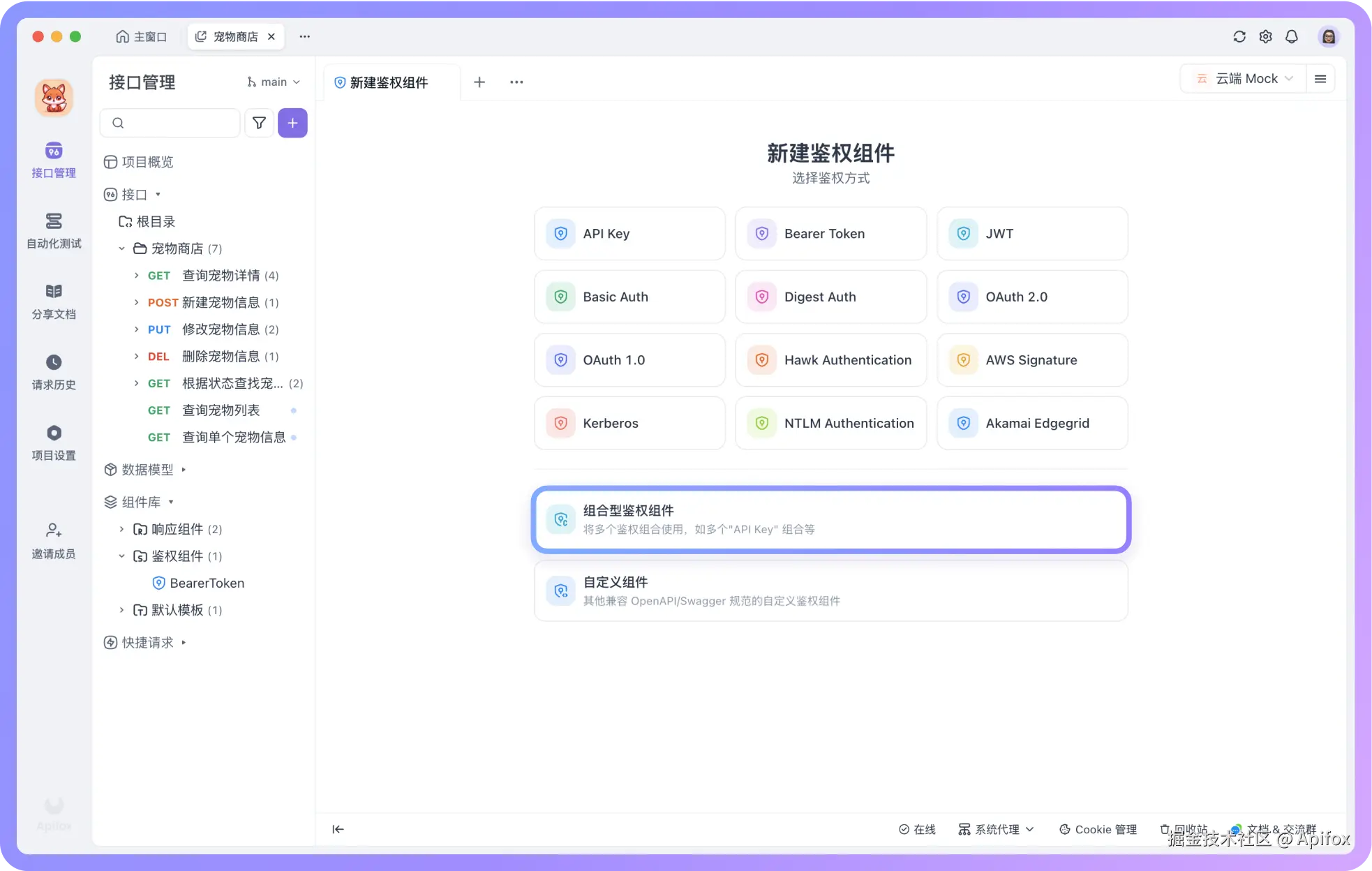This screenshot has width=1372, height=871.
Task: Click the 邀请成员 sidebar icon
Action: coord(54,541)
